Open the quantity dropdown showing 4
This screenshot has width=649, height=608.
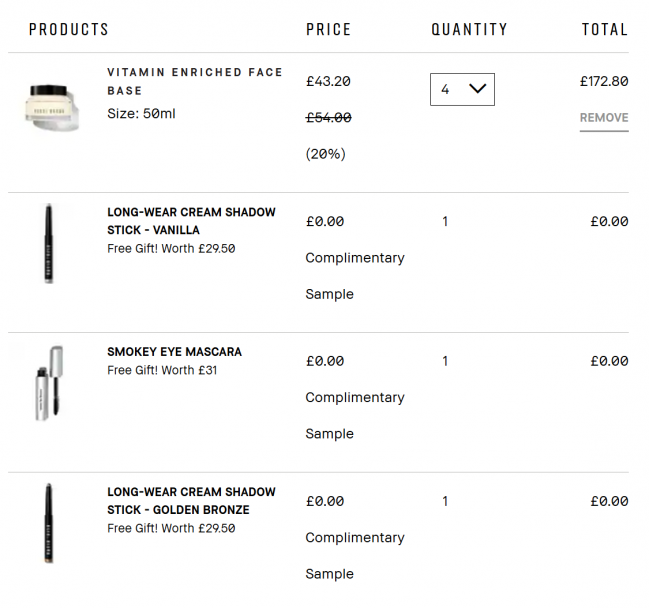462,89
